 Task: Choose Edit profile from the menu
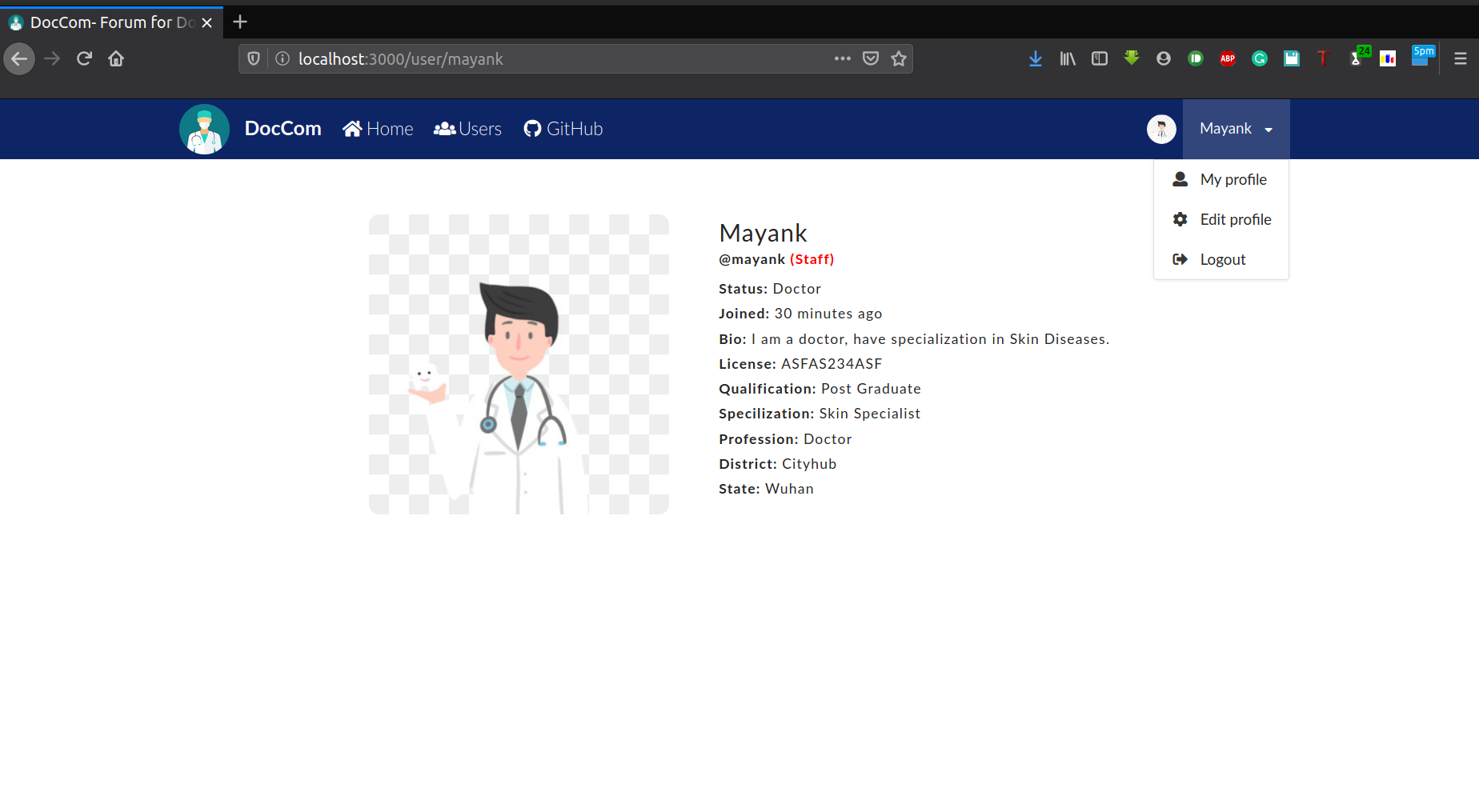click(1221, 219)
